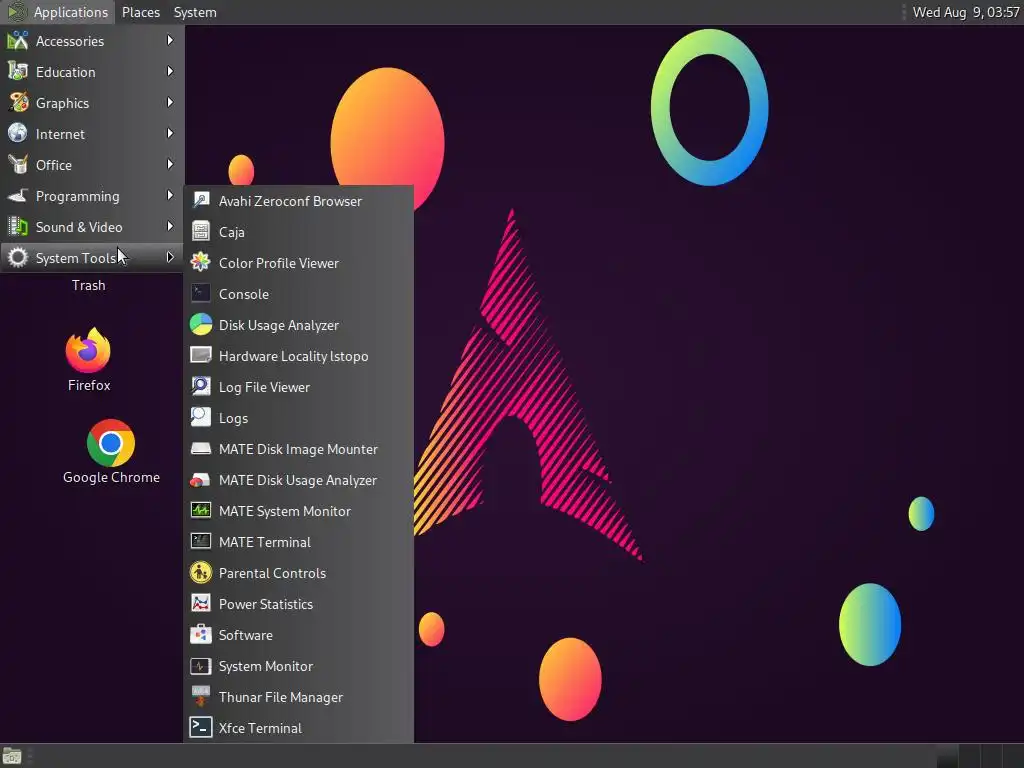The height and width of the screenshot is (768, 1024).
Task: Click the Sound & Video category icon
Action: 18,227
